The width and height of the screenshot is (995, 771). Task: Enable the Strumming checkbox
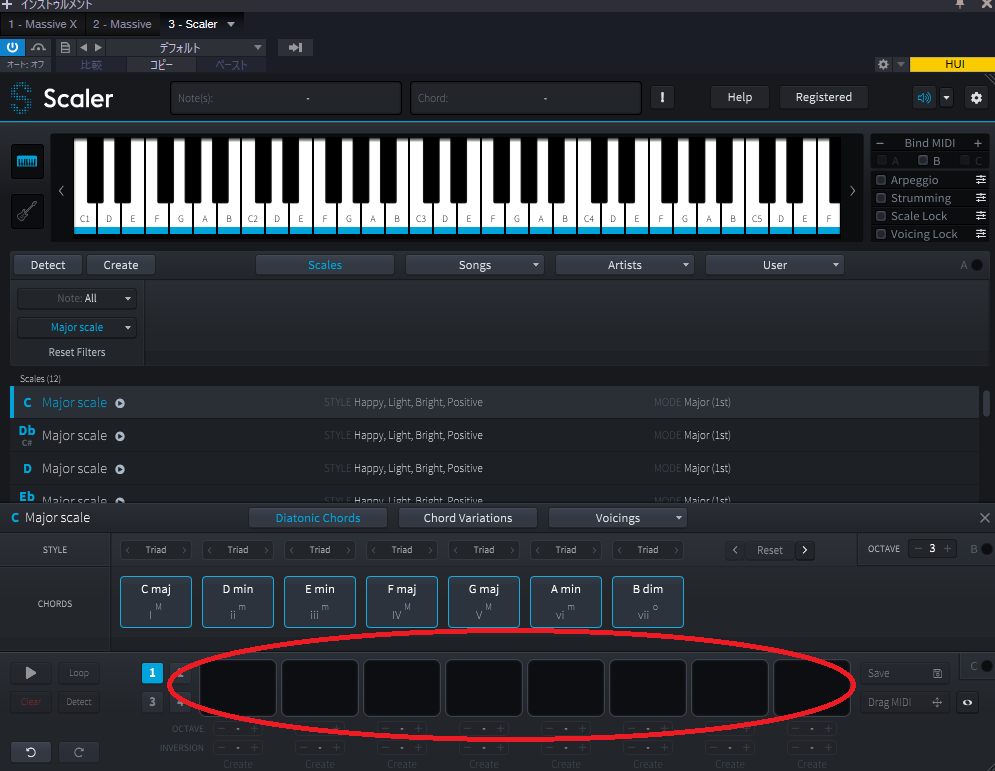[x=881, y=198]
